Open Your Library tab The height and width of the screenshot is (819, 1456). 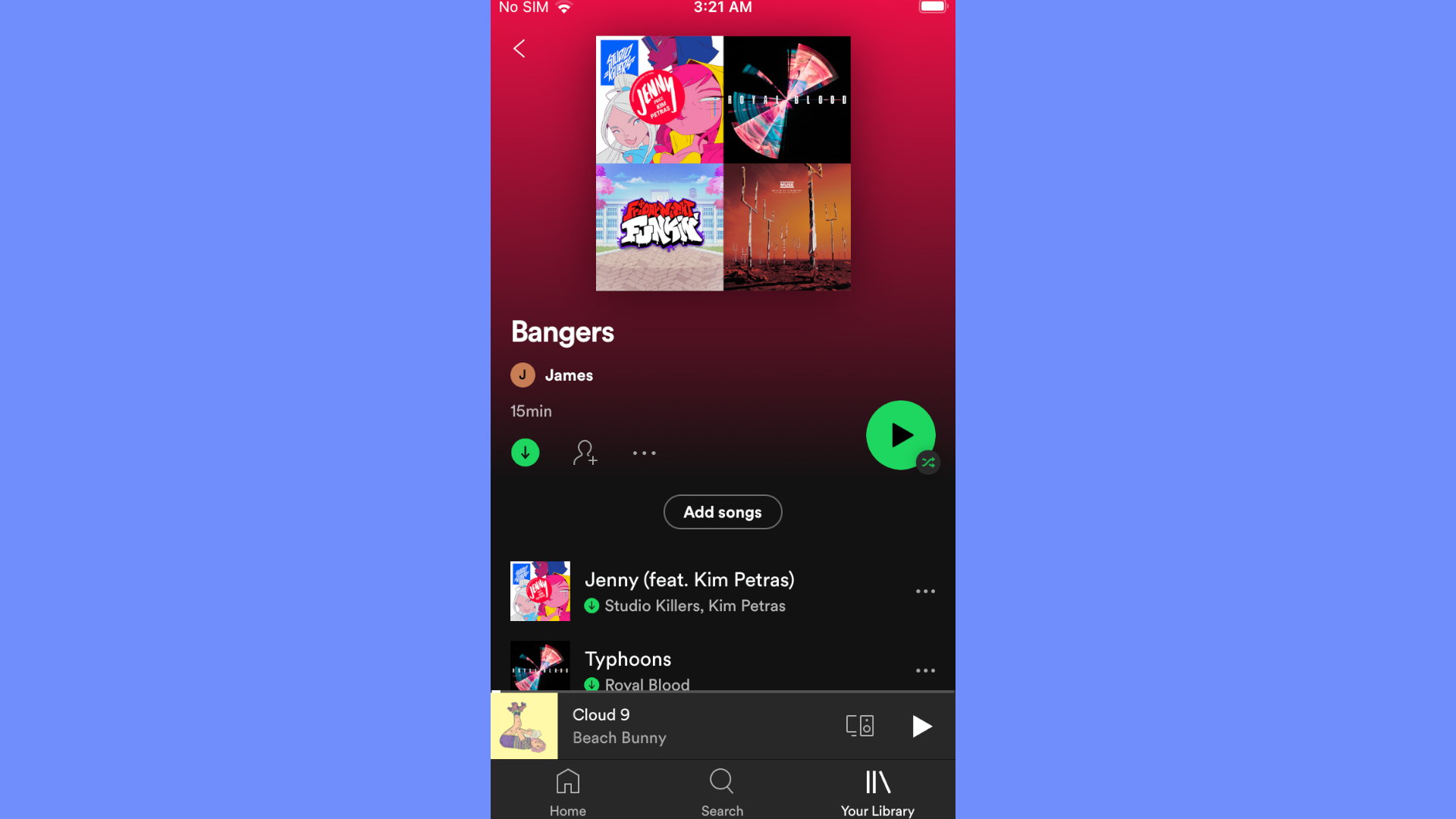point(876,791)
